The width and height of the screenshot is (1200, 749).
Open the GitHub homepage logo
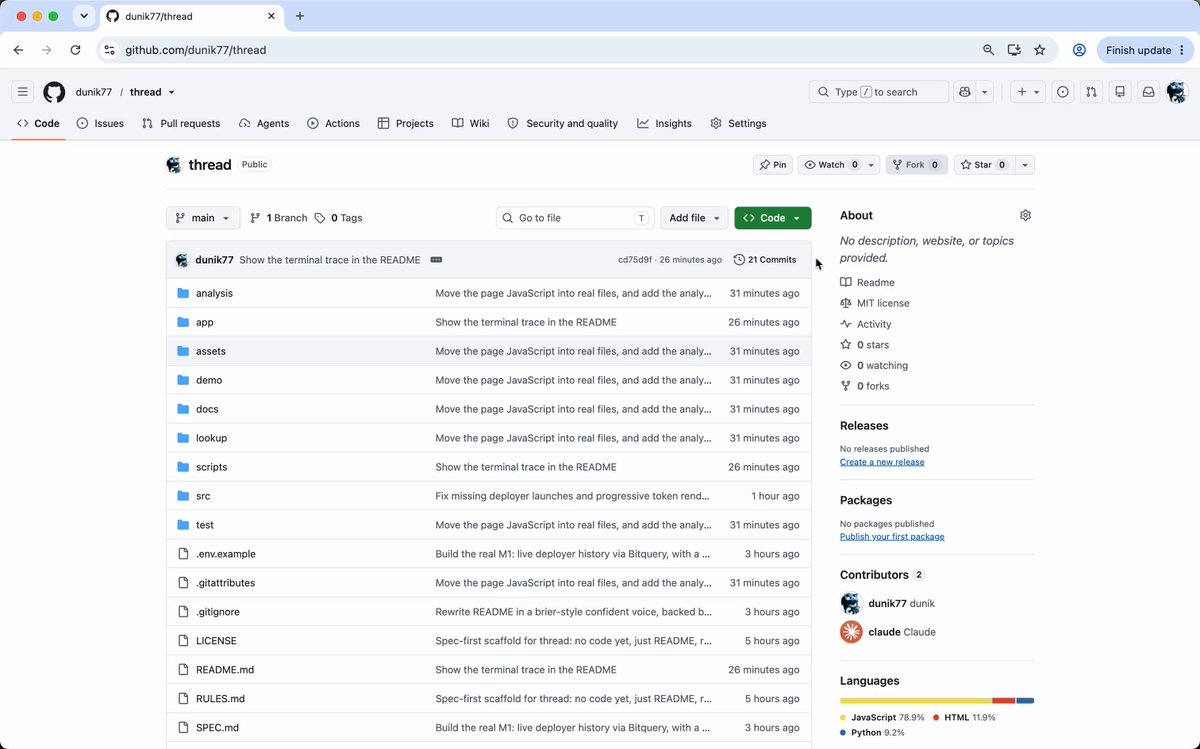click(x=54, y=92)
